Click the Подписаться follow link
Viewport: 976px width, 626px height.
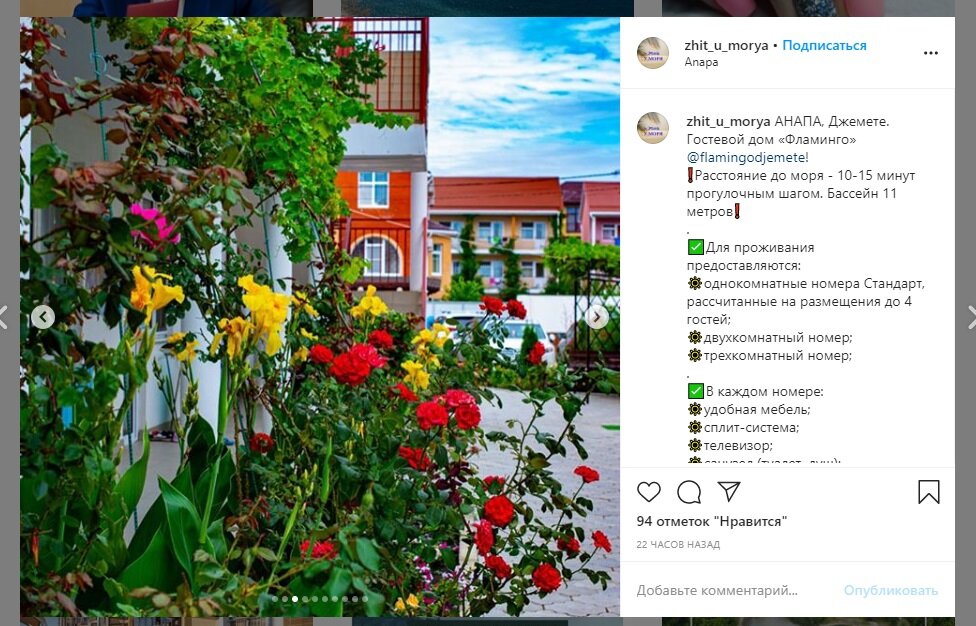[824, 45]
